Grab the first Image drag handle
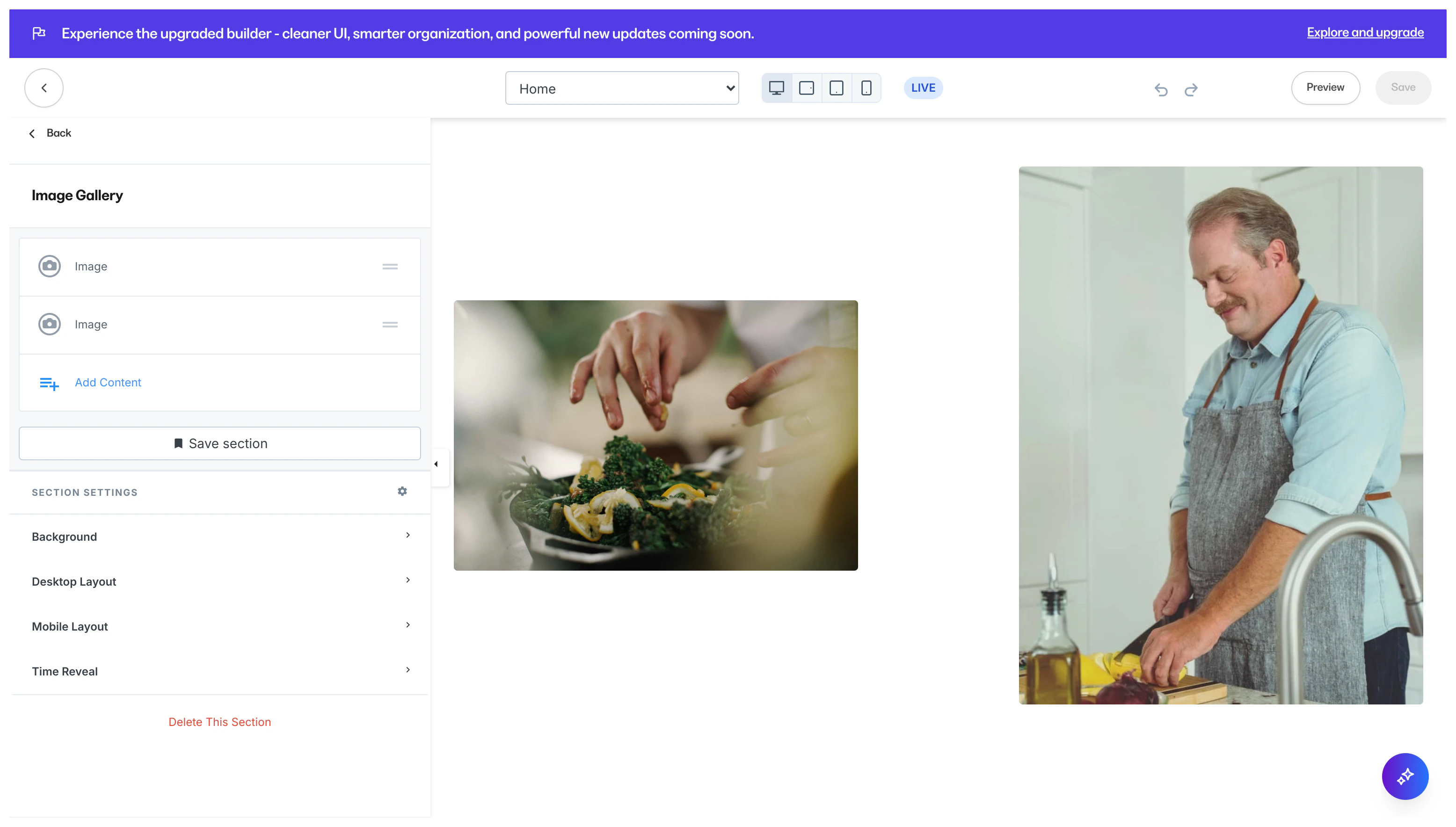 click(390, 267)
